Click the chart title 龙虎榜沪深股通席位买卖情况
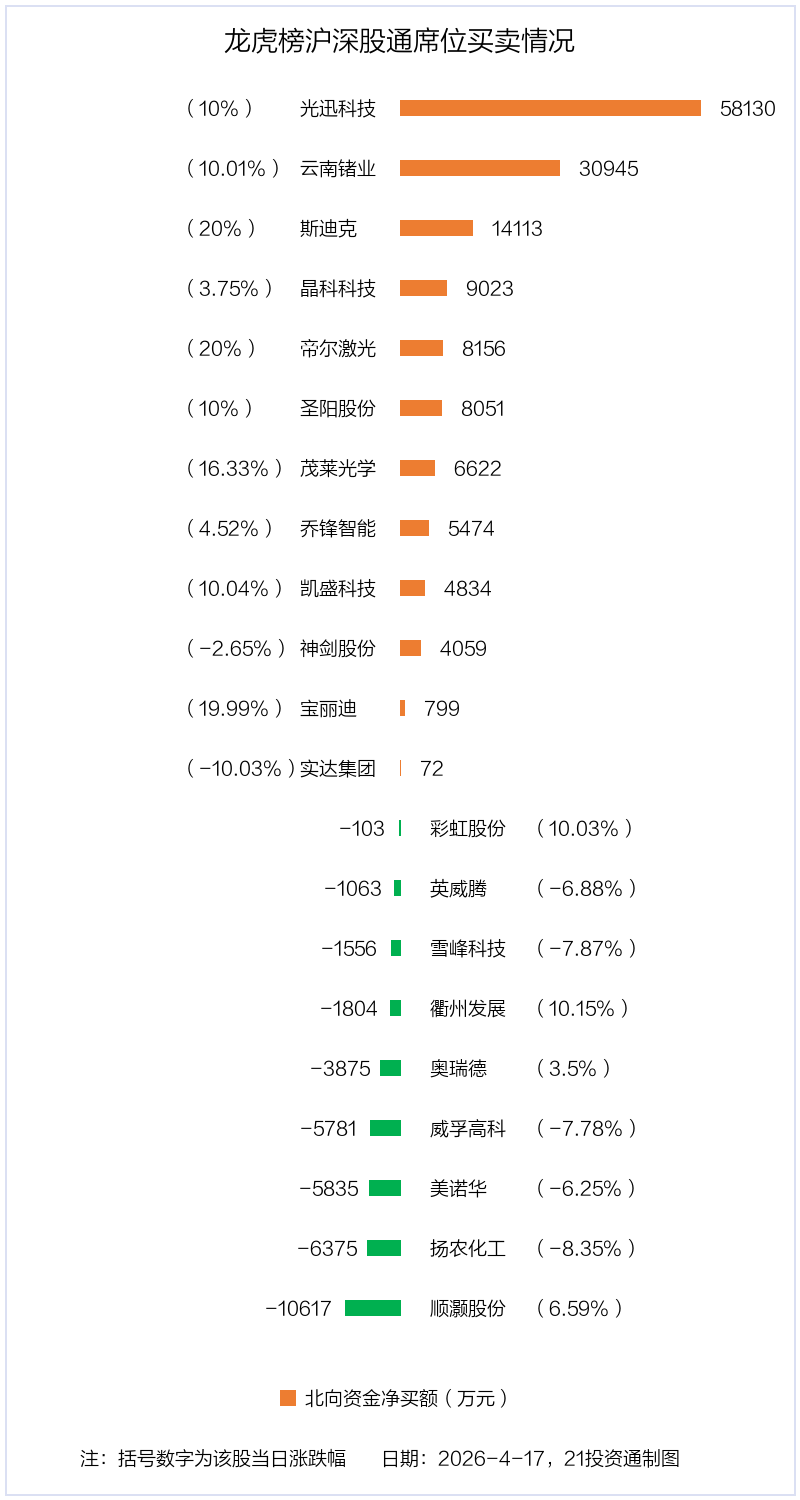Screen dimensions: 800x1500 tap(399, 42)
